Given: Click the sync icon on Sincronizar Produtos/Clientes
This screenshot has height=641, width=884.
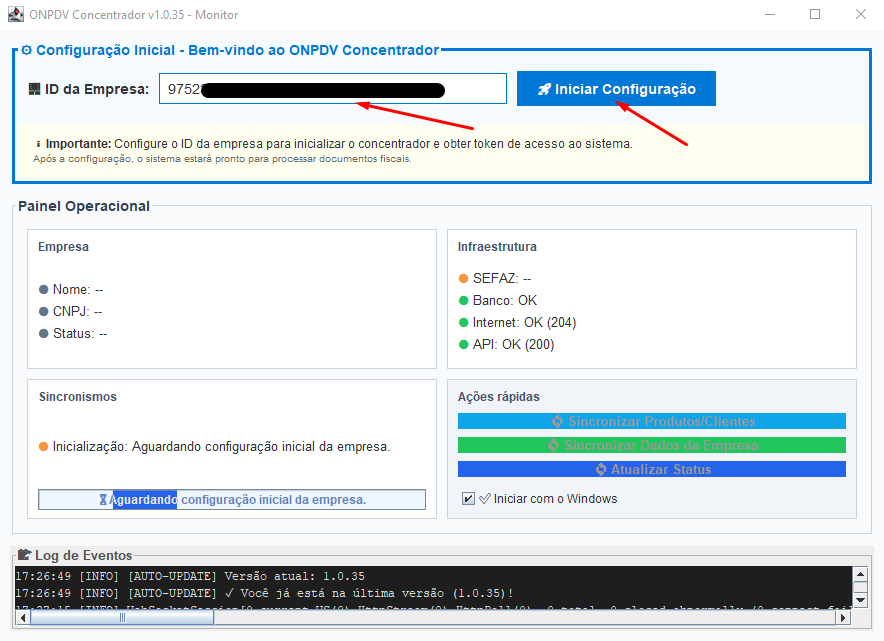Looking at the screenshot, I should (558, 421).
